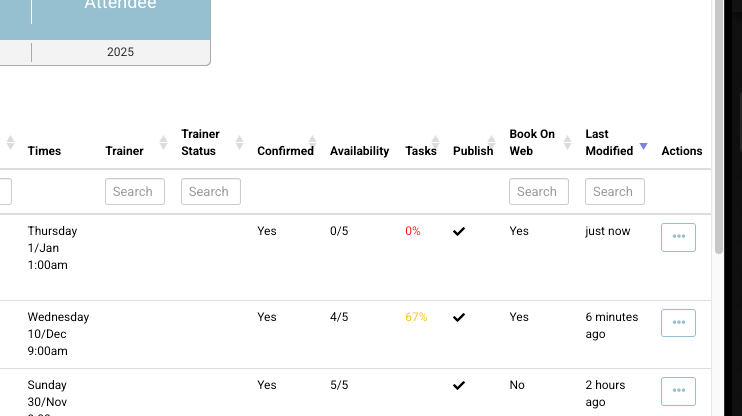
Task: Click Publish checkmark in Wednesday 10/Dec row
Action: (x=459, y=317)
